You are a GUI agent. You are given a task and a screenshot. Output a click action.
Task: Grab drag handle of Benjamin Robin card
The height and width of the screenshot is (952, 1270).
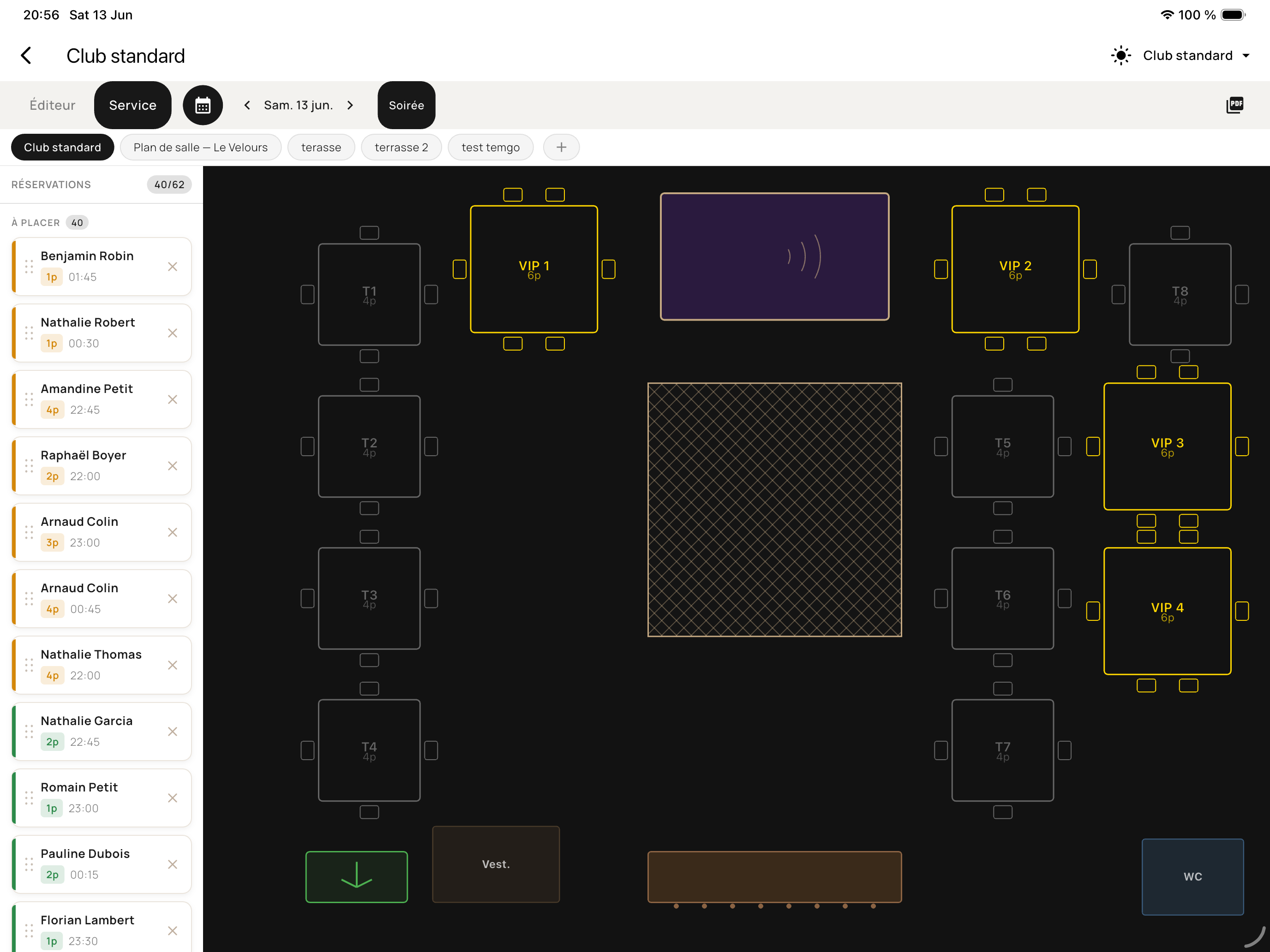coord(29,267)
